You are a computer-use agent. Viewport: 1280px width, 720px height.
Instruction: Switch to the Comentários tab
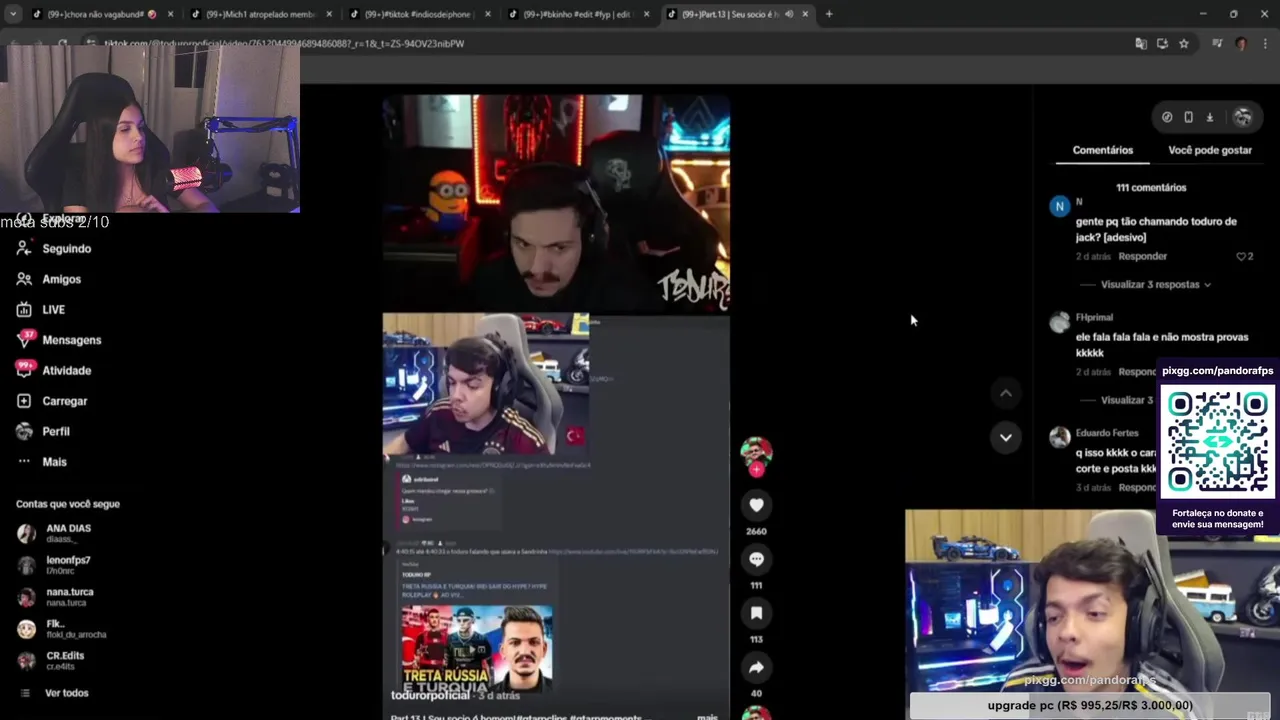(1103, 150)
